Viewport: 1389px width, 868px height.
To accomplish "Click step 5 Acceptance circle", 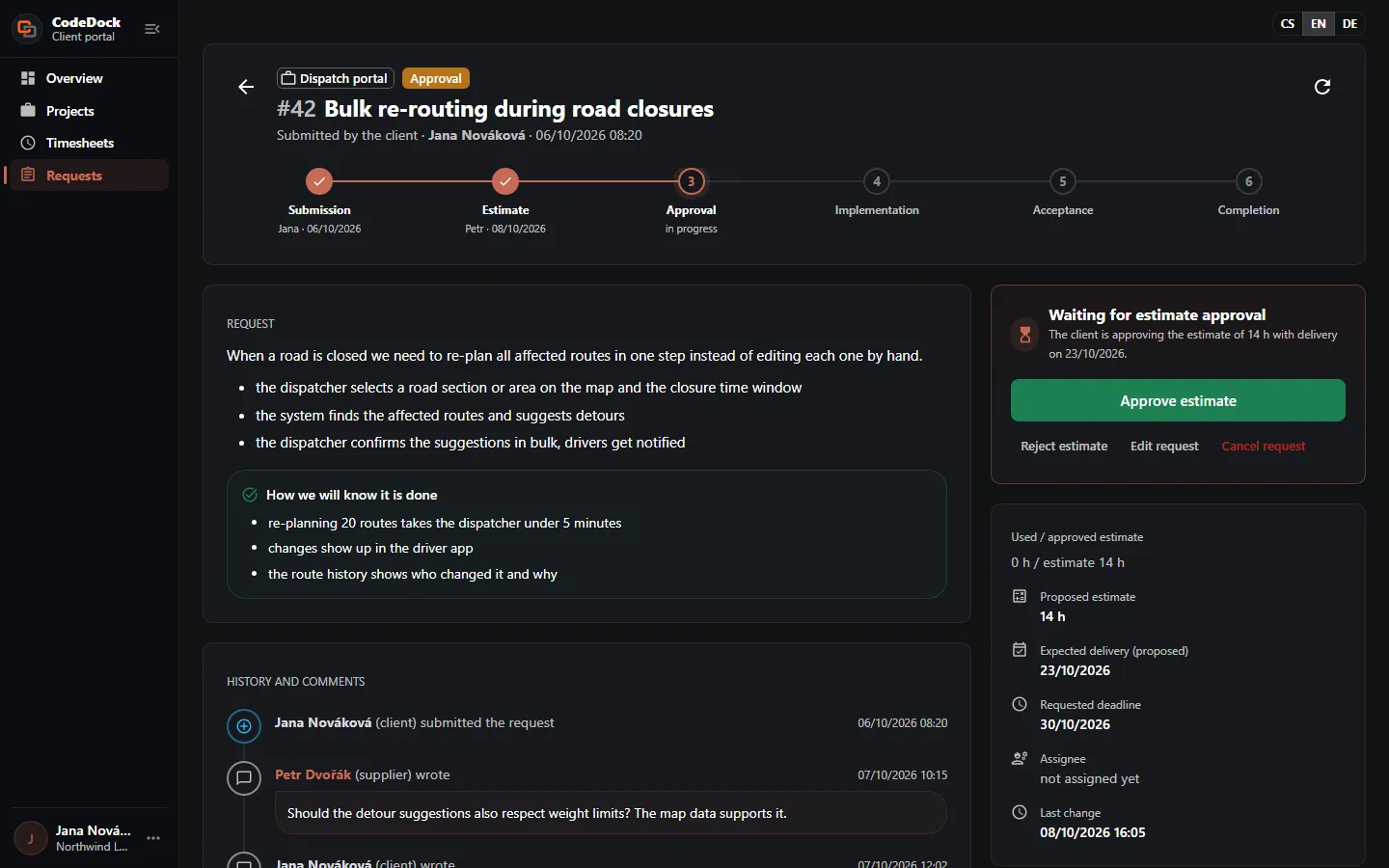I will click(x=1063, y=181).
